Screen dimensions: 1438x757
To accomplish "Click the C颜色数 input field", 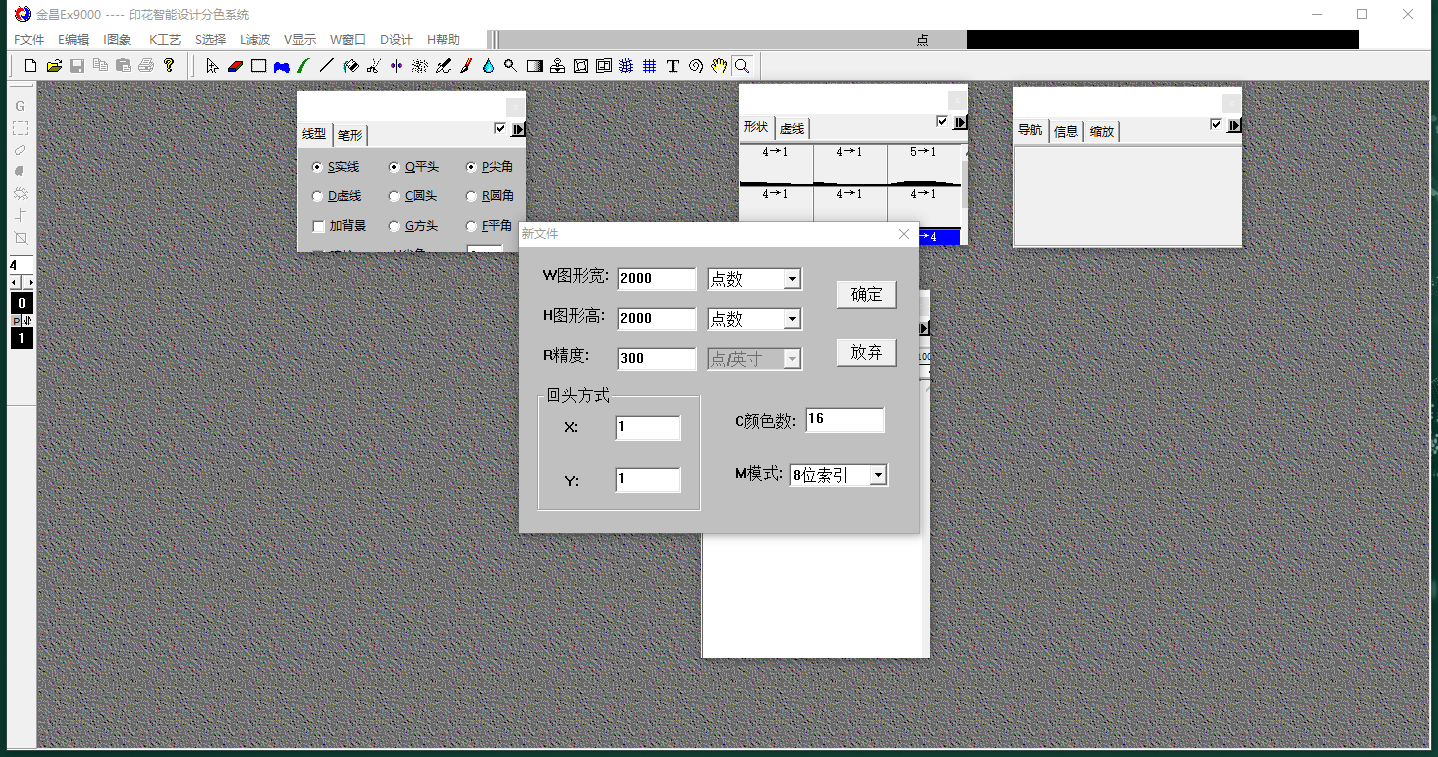I will point(844,420).
